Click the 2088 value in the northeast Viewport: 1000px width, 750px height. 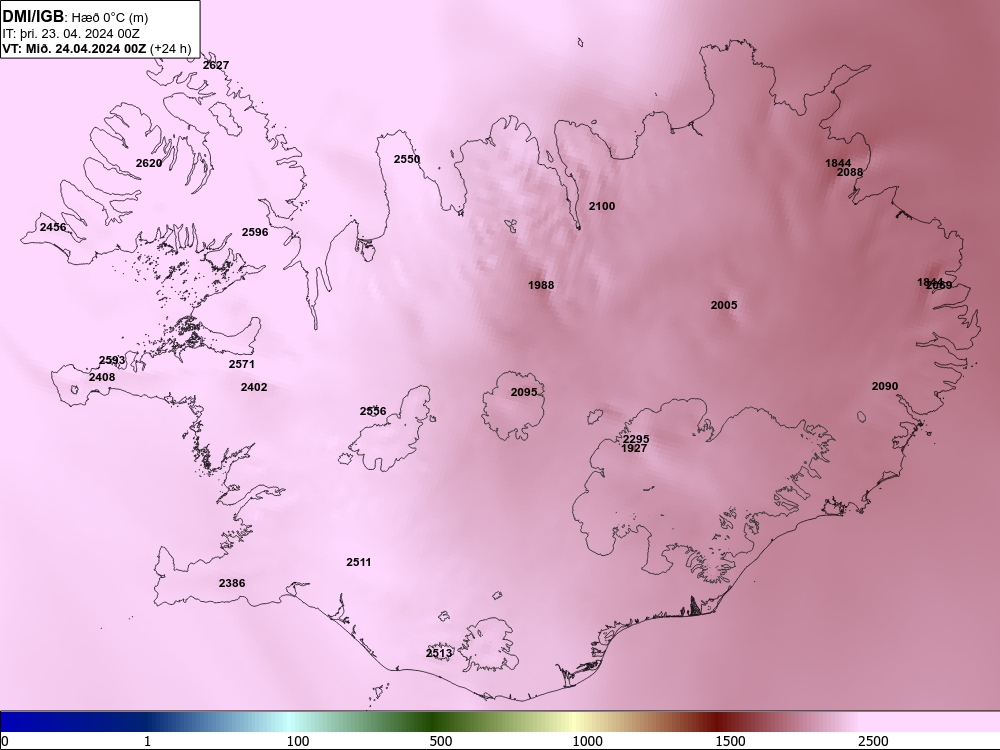click(850, 172)
